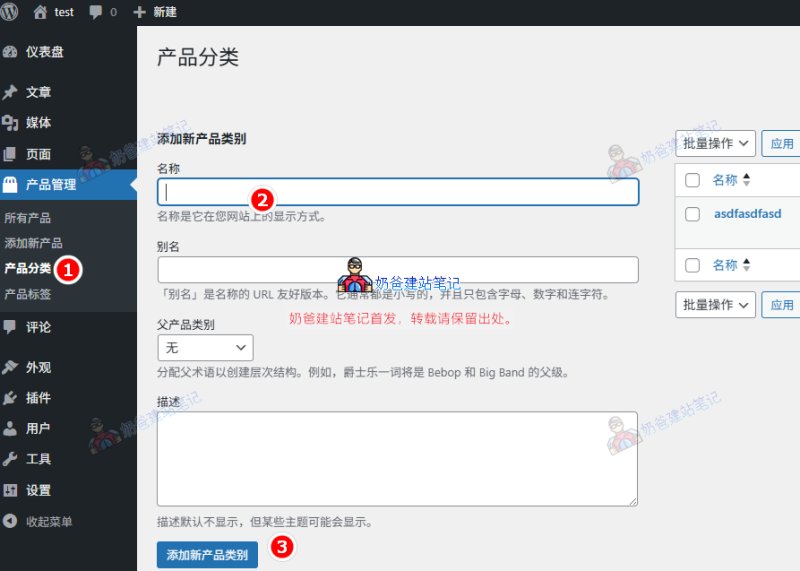The height and width of the screenshot is (571, 800).
Task: Click the 产品管理 store icon
Action: coord(10,184)
